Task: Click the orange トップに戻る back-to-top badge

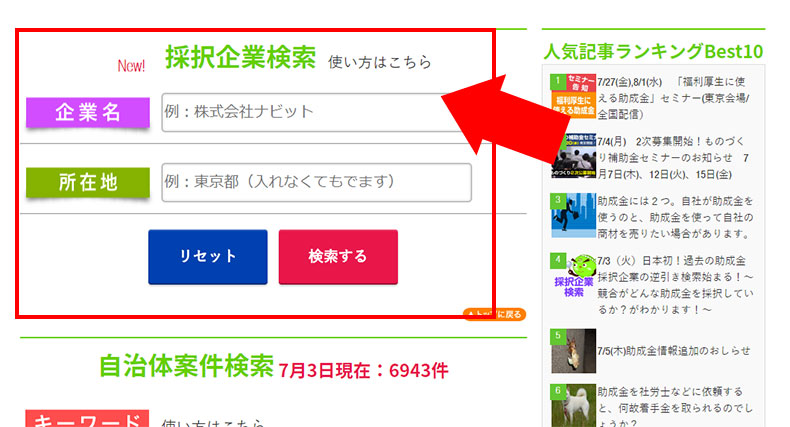Action: (493, 314)
